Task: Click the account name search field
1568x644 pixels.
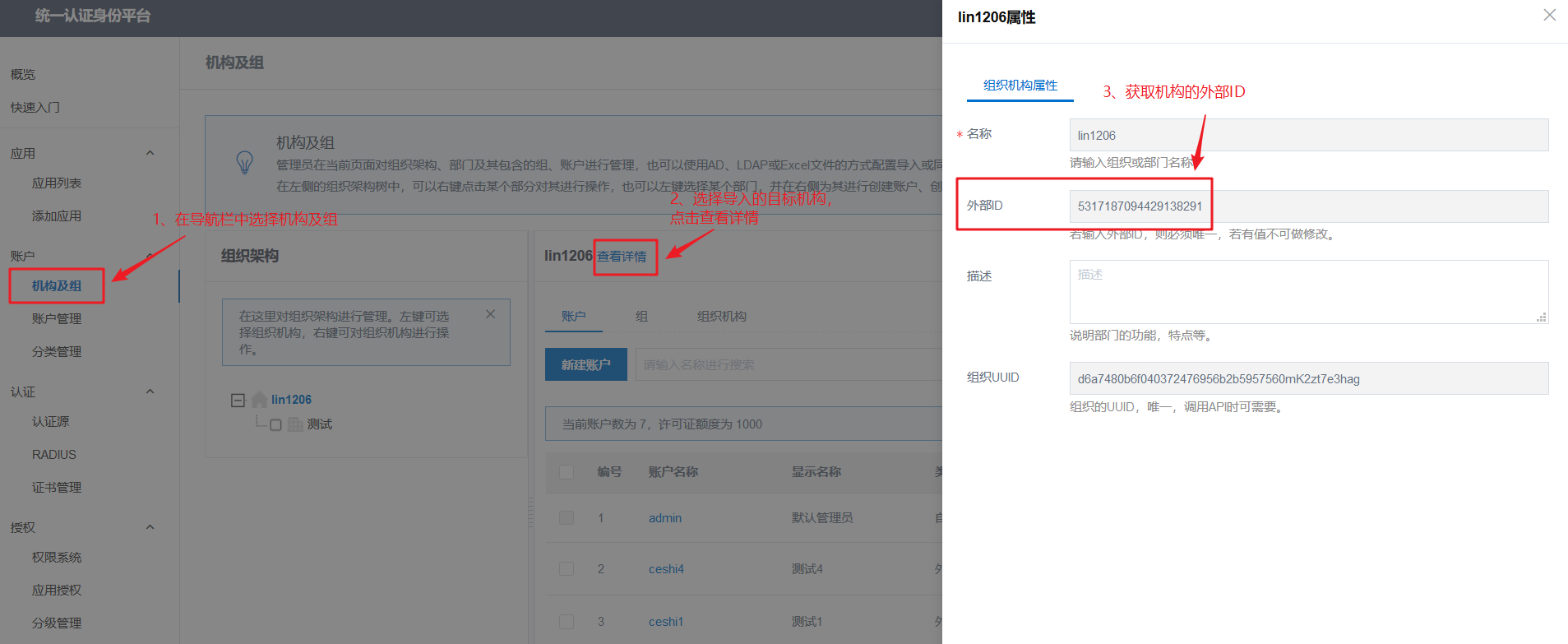Action: point(789,364)
